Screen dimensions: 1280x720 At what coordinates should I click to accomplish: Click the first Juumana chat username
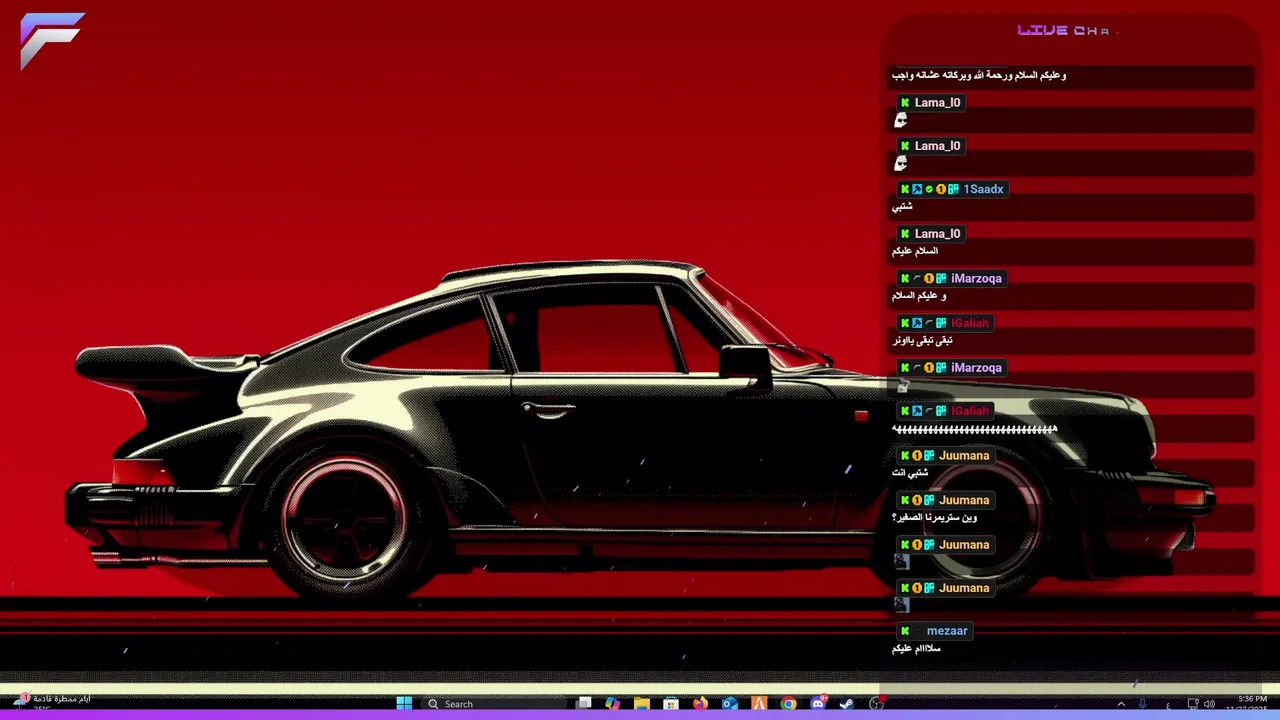pos(964,455)
